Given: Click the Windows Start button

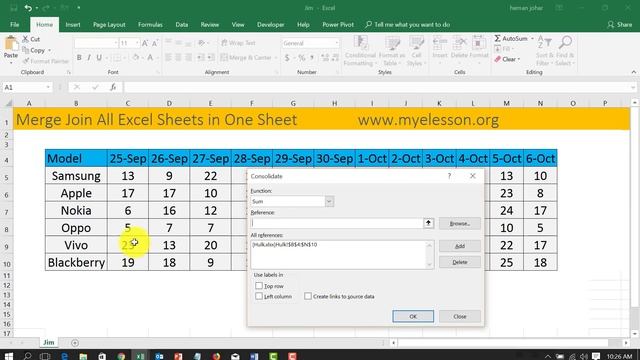Looking at the screenshot, I should pos(9,356).
